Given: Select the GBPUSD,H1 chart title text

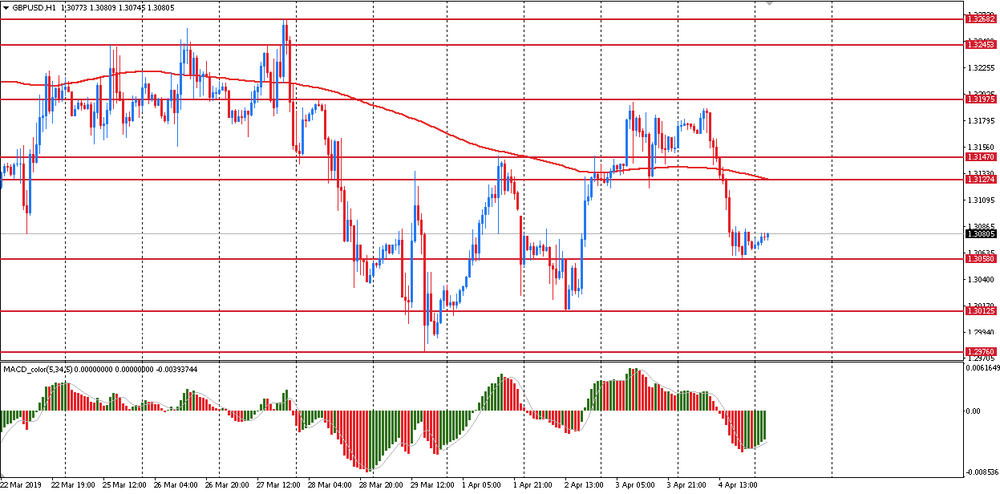Looking at the screenshot, I should coord(33,8).
